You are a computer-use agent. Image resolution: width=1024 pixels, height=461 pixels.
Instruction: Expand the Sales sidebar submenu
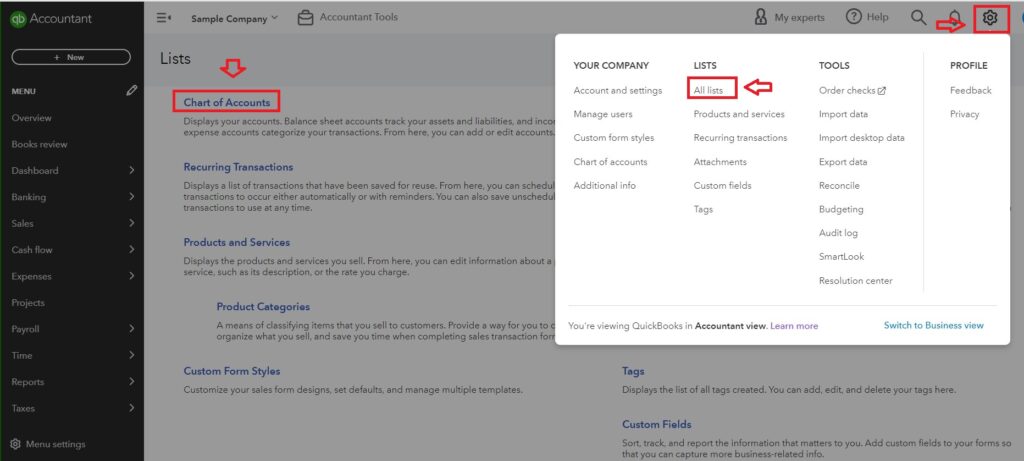coord(131,223)
